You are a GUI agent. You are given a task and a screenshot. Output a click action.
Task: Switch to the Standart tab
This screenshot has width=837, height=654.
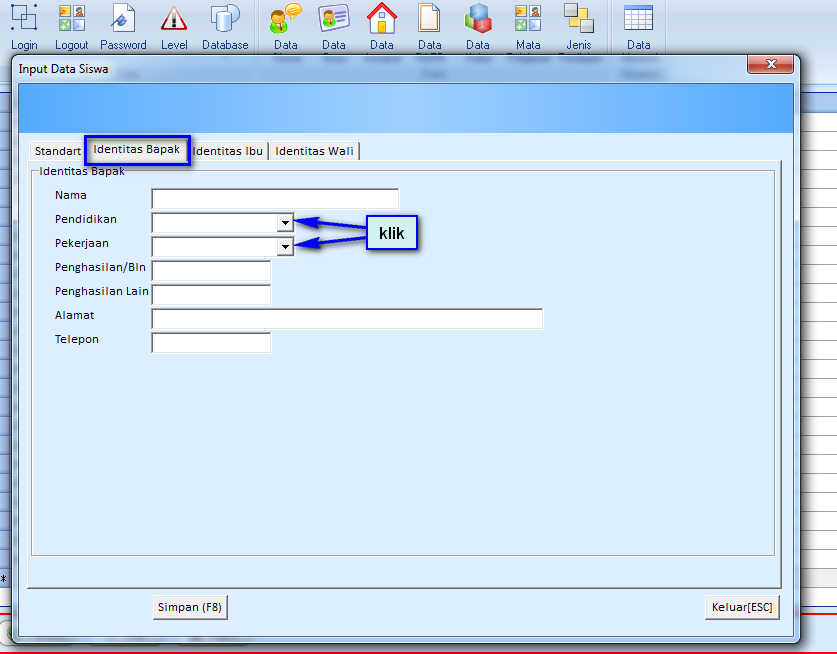(57, 151)
